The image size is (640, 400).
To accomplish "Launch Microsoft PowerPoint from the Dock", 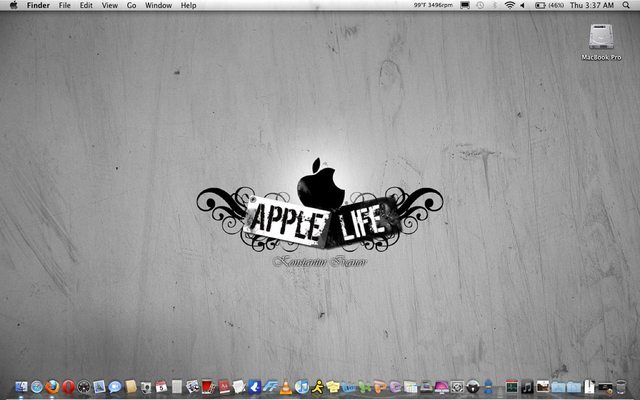I will pos(380,387).
